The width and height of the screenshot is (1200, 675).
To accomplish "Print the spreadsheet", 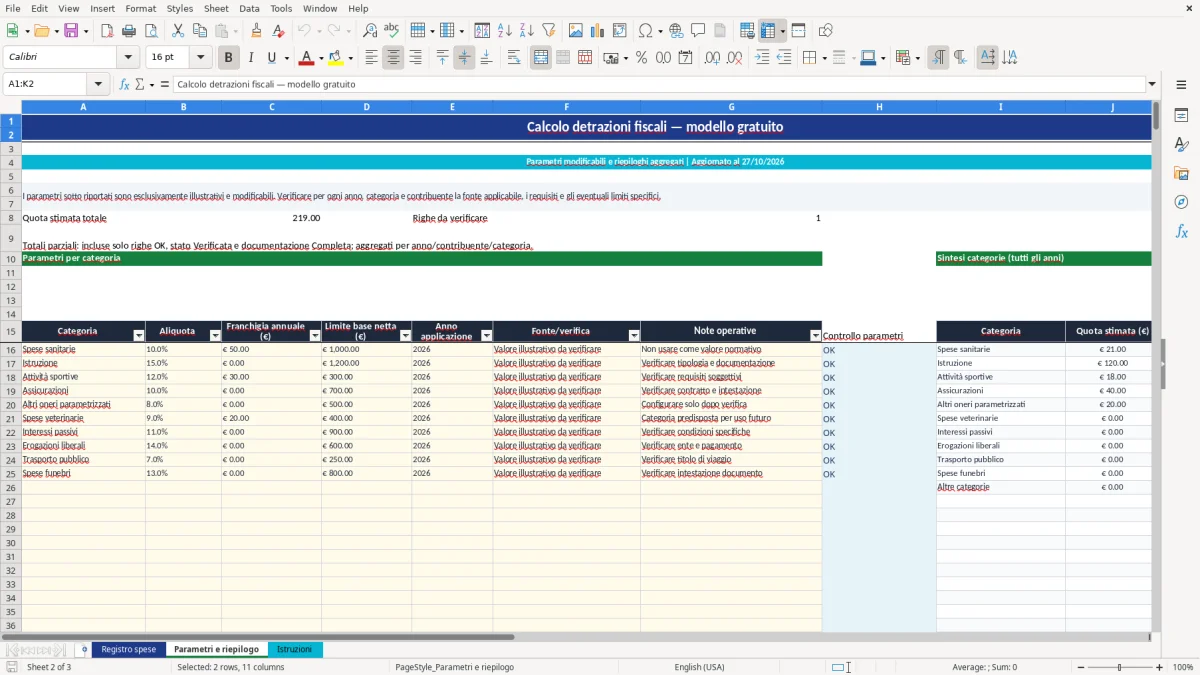I will [129, 31].
